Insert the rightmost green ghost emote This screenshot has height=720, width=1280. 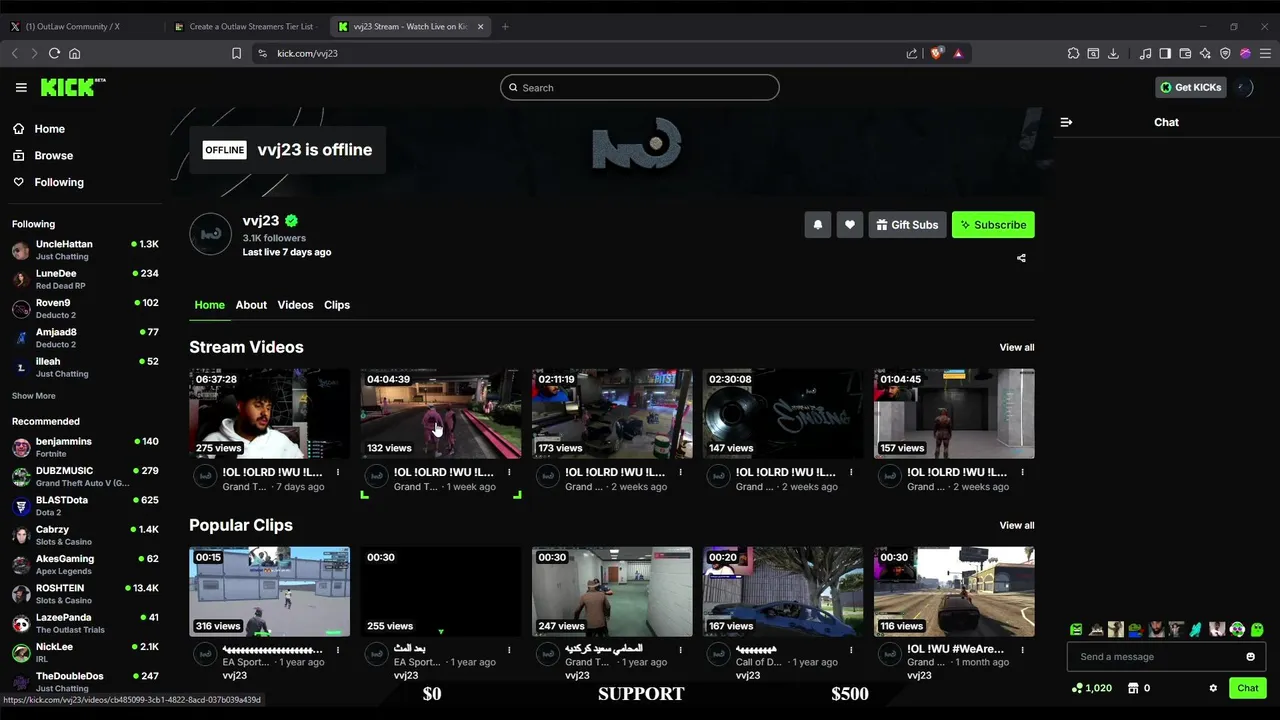1257,630
